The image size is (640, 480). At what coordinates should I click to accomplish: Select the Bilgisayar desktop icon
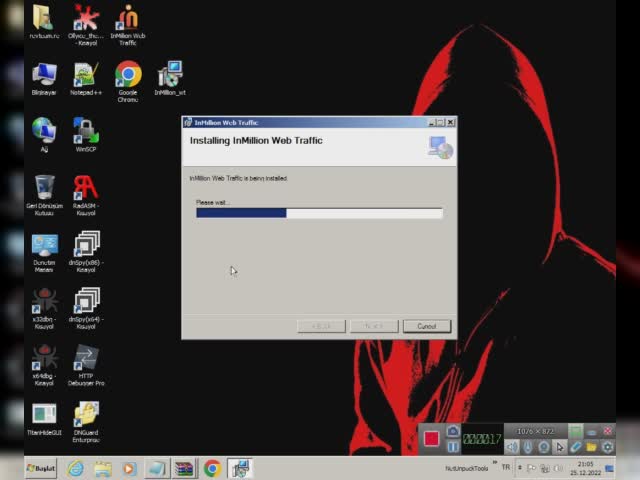coord(44,78)
